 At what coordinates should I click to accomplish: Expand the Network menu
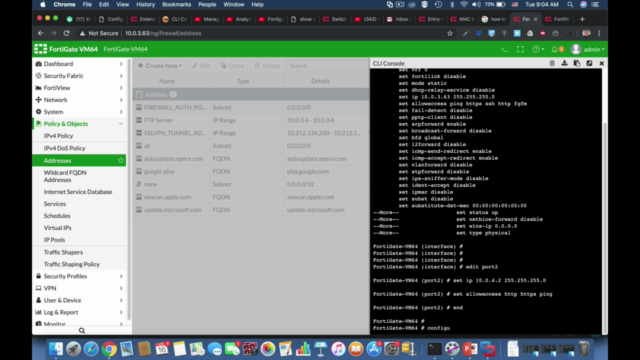80,100
